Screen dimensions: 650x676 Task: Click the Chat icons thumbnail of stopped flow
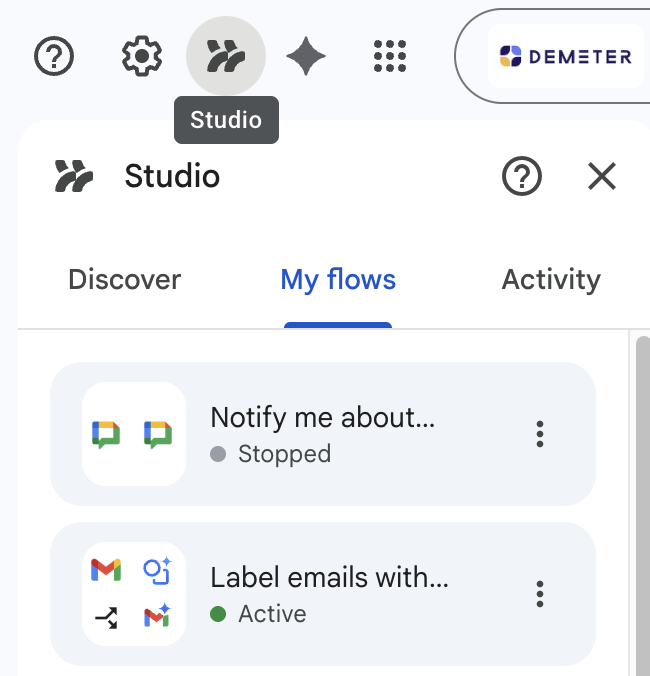(134, 434)
